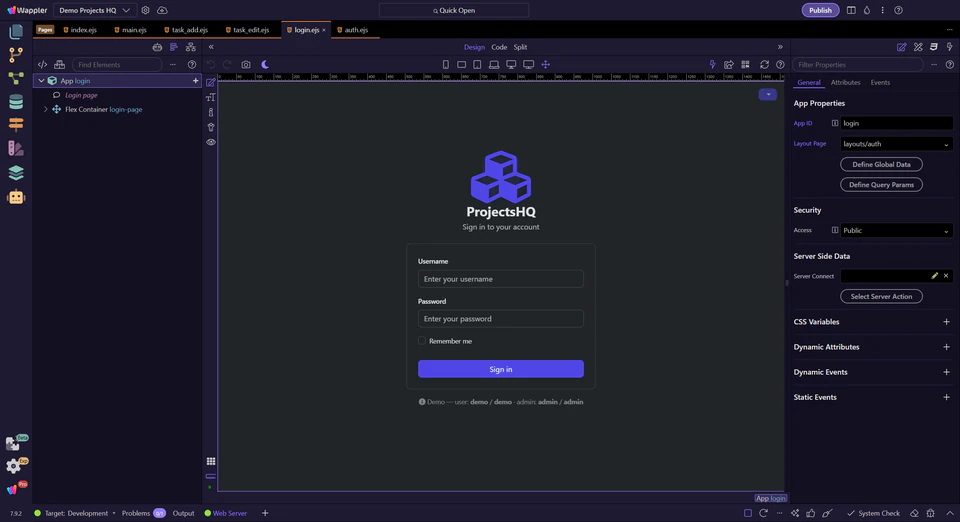The image size is (960, 522).
Task: Expand the Flex Container login-page node
Action: coord(45,110)
